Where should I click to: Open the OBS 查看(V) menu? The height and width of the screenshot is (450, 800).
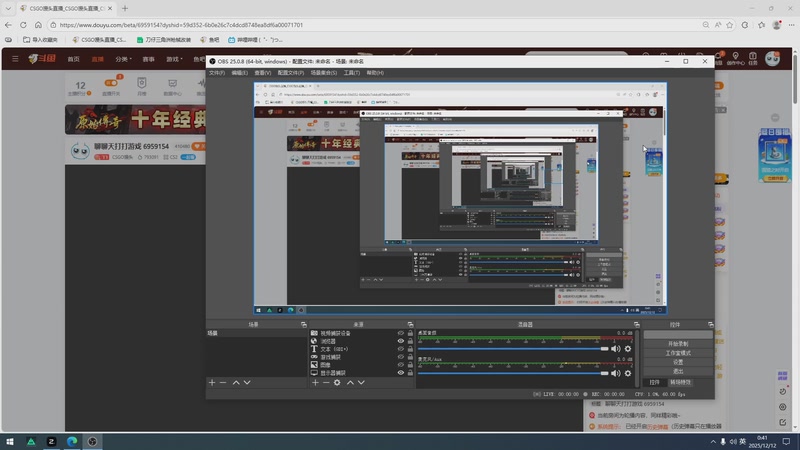[263, 73]
